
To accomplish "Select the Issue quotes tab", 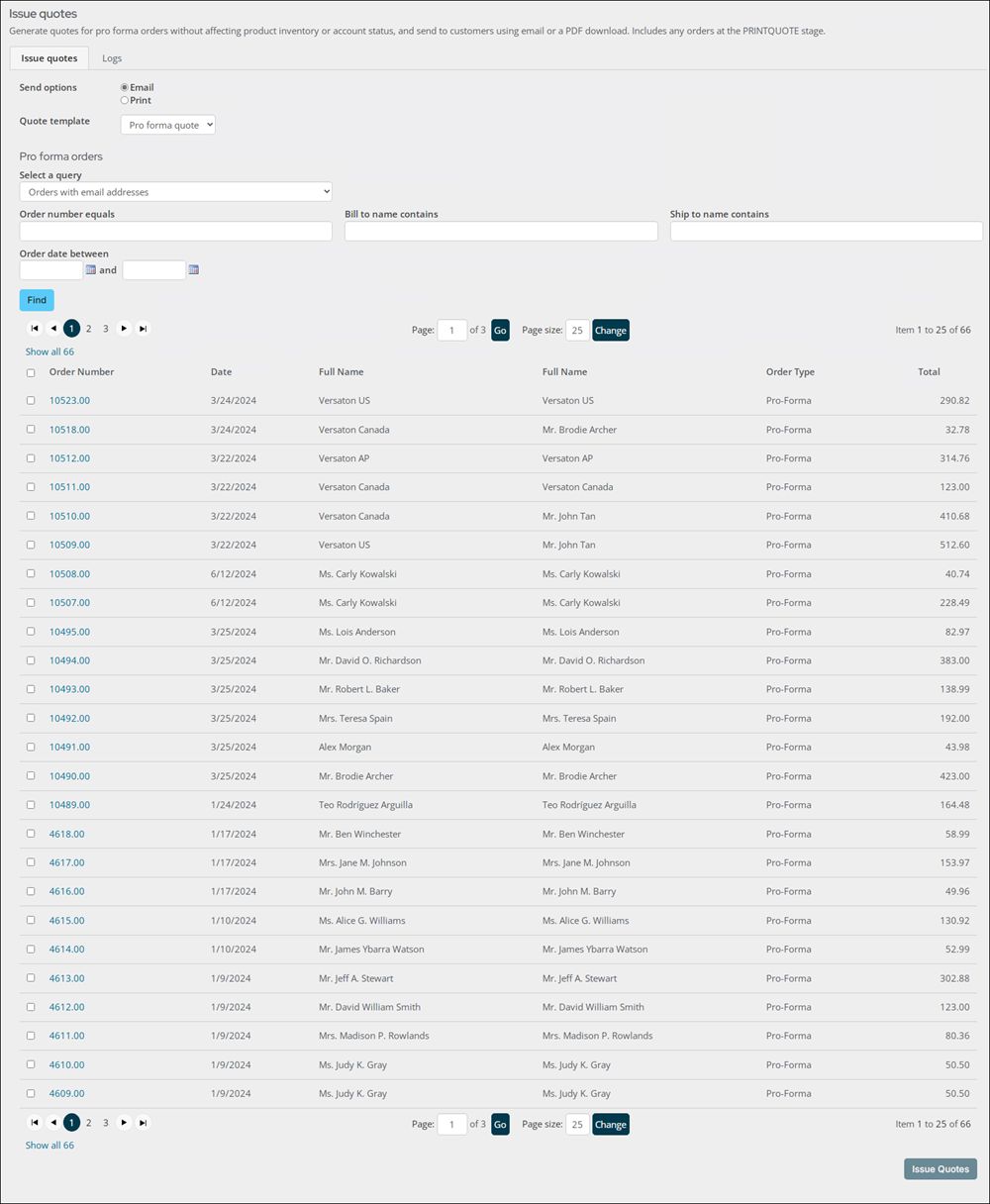I will [x=49, y=58].
